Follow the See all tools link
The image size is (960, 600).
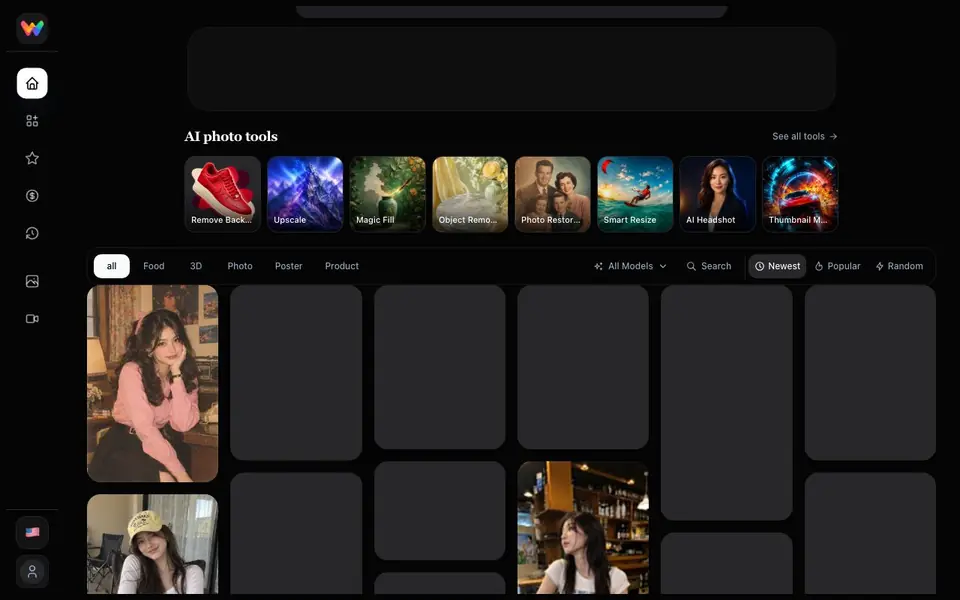[x=804, y=136]
